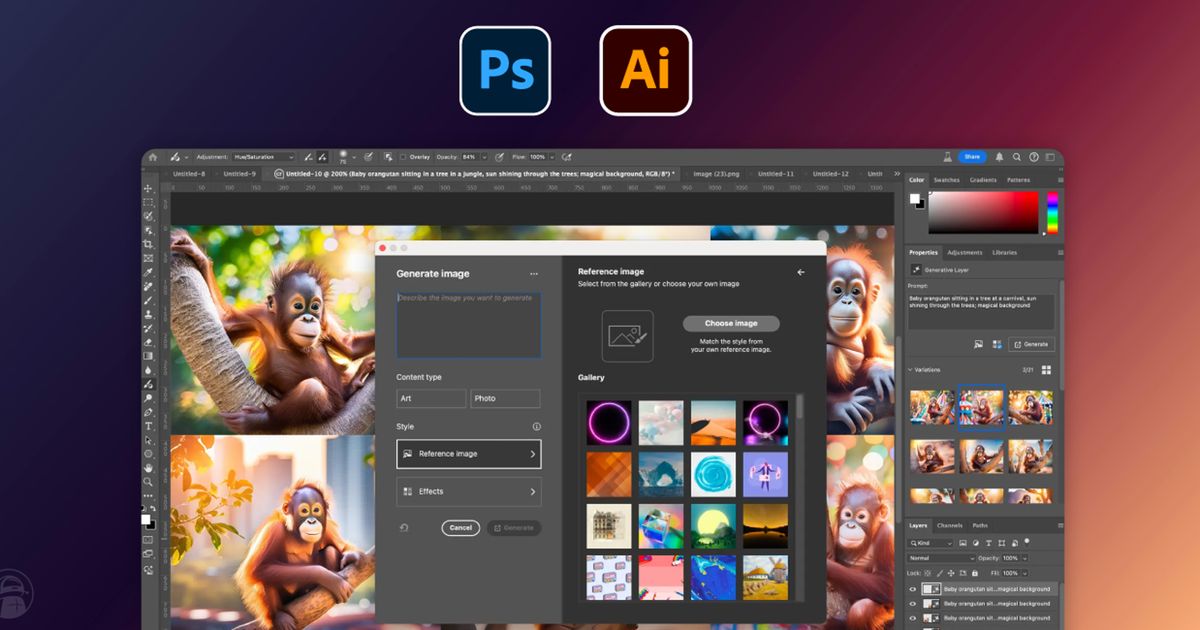Click the Choose image button
Screen dimensions: 1200x630
click(731, 323)
